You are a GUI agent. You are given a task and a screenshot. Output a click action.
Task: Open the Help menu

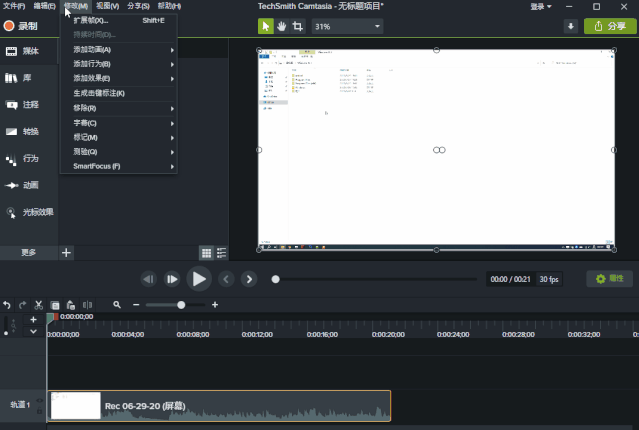pyautogui.click(x=169, y=6)
